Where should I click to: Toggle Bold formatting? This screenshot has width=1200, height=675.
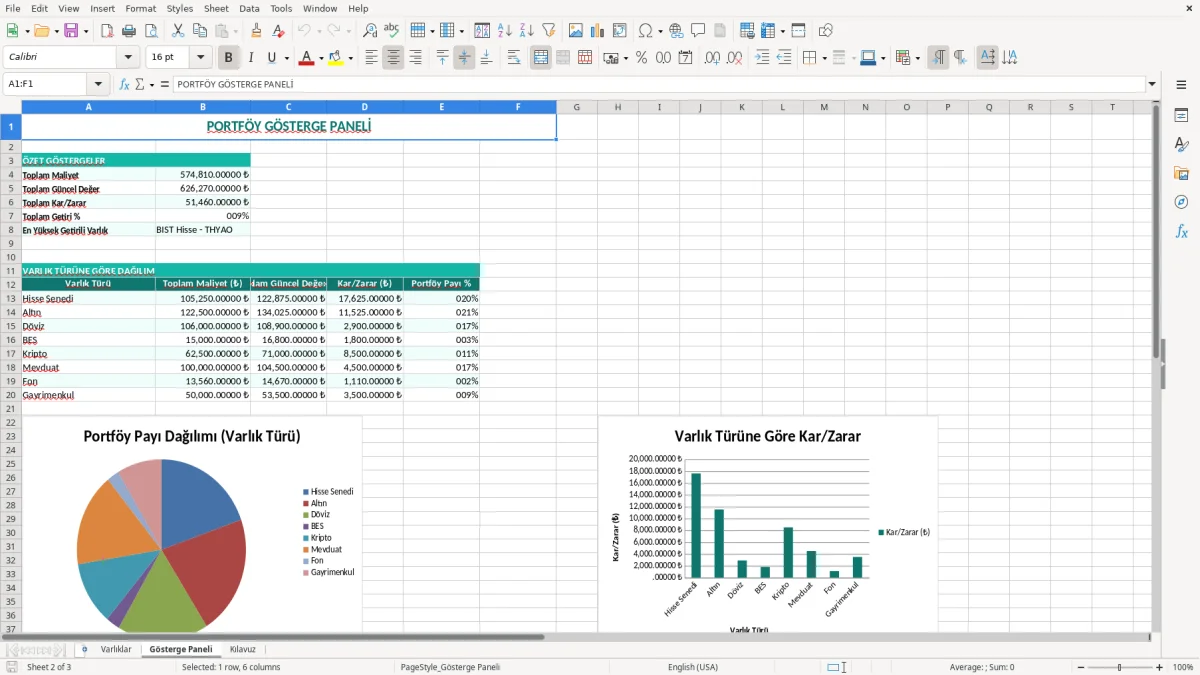[229, 58]
